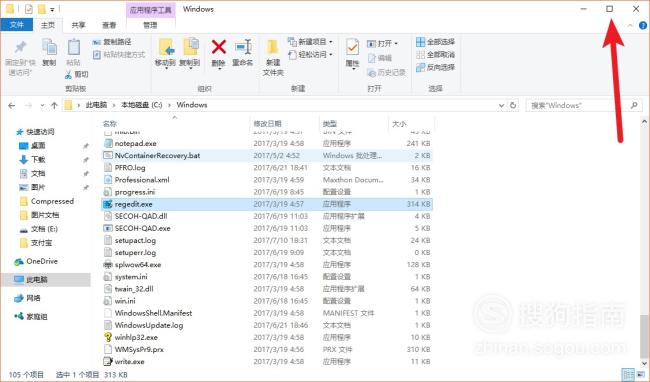650x382 pixels.
Task: Open the Easy access (轻松访问) dropdown
Action: coord(310,54)
